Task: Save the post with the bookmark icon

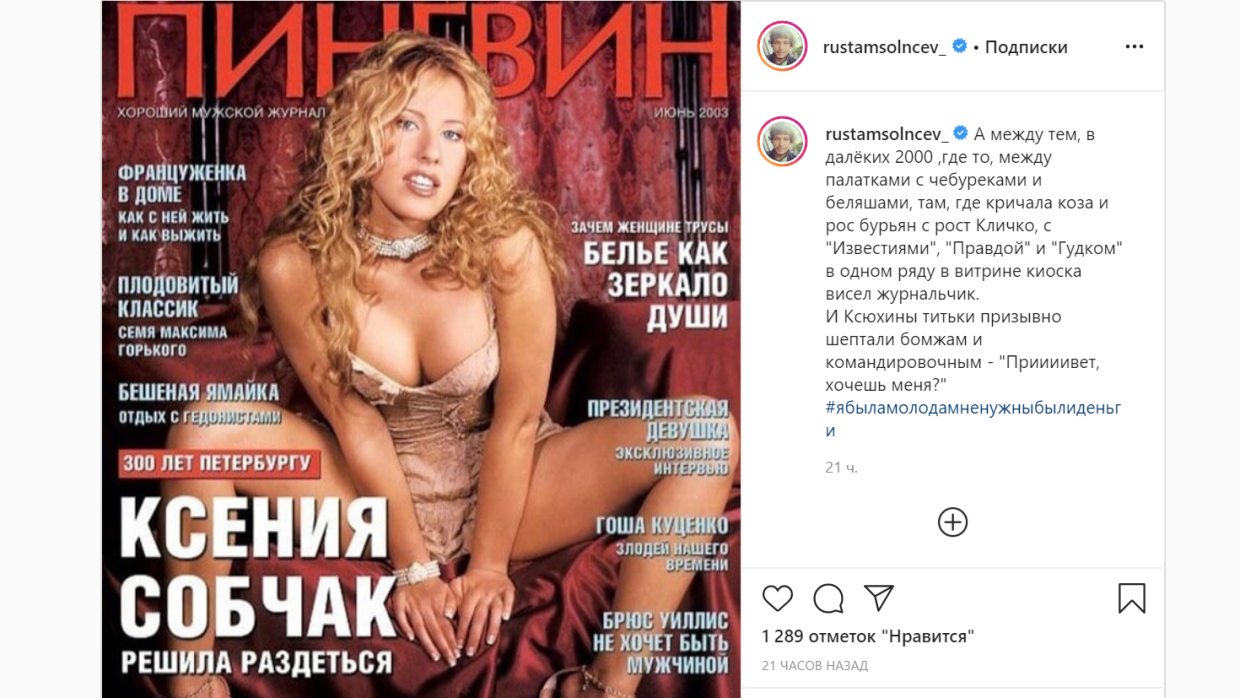Action: click(x=1131, y=598)
